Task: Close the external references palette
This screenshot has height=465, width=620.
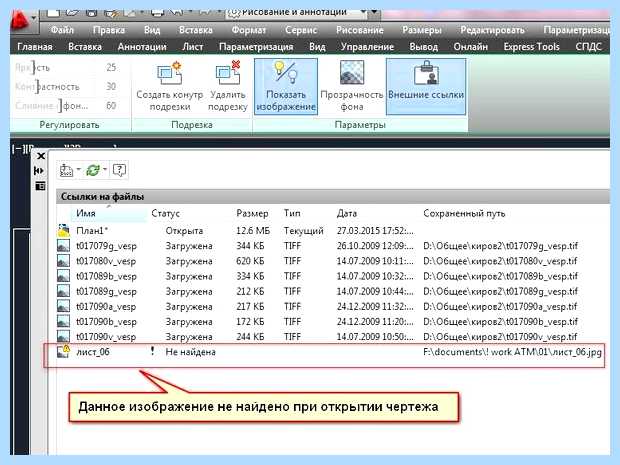Action: (41, 156)
